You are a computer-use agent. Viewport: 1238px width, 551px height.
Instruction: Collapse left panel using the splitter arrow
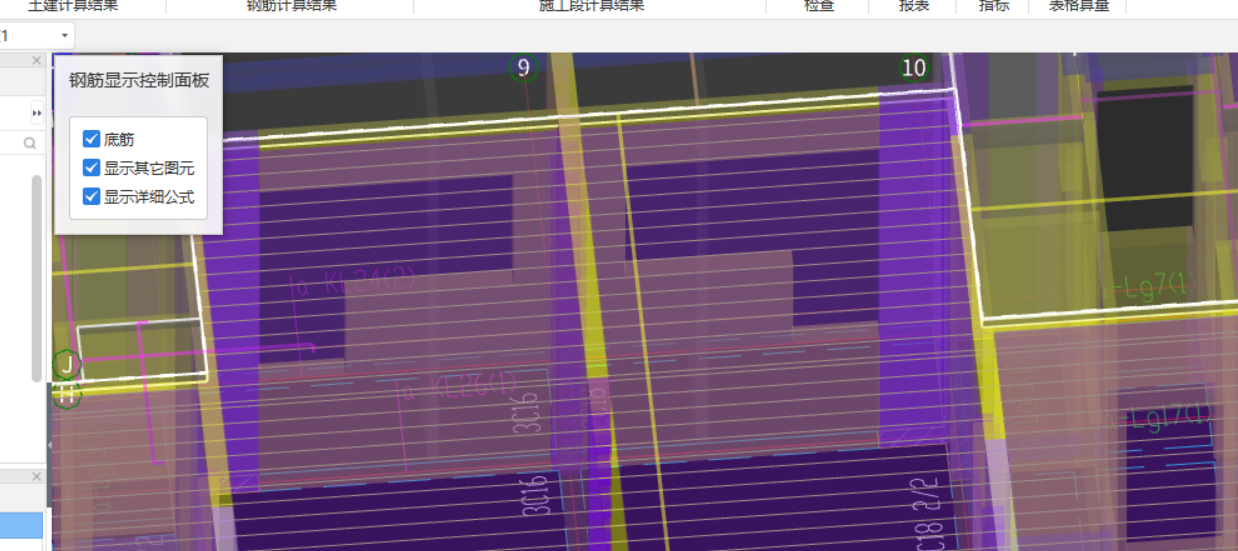(x=49, y=445)
